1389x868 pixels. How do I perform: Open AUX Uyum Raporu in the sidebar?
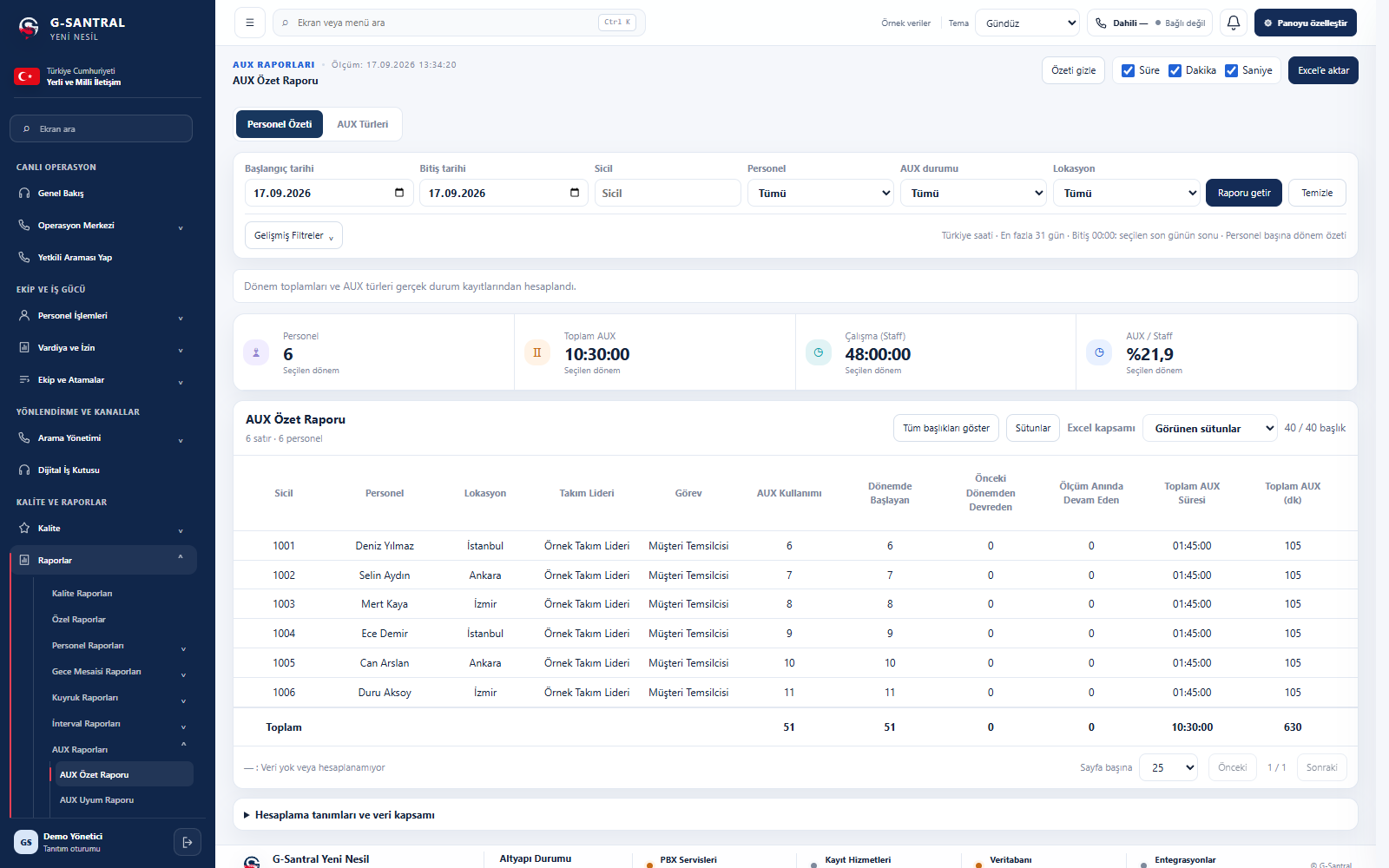(96, 800)
